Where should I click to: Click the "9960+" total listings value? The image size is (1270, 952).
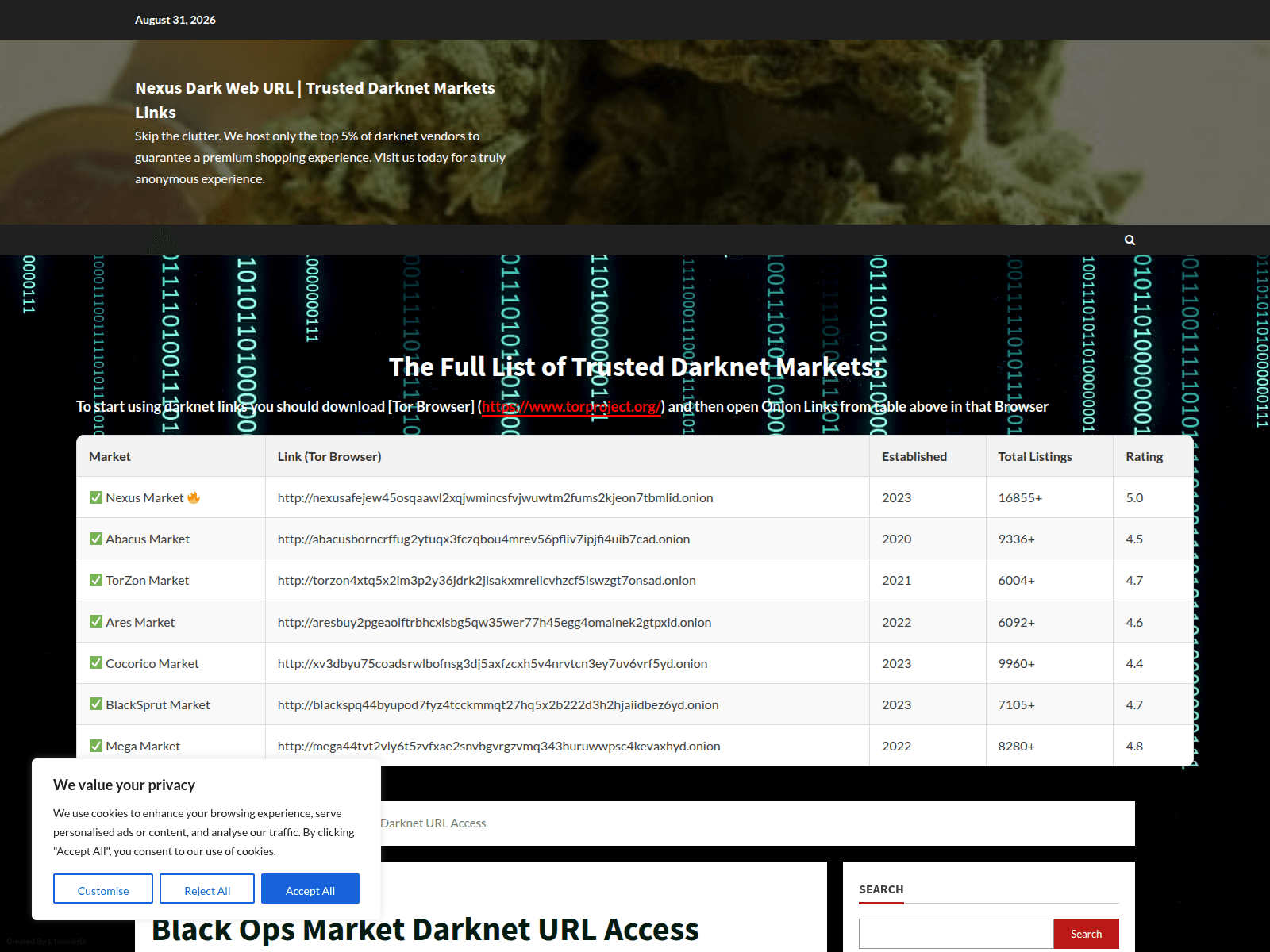tap(1017, 663)
